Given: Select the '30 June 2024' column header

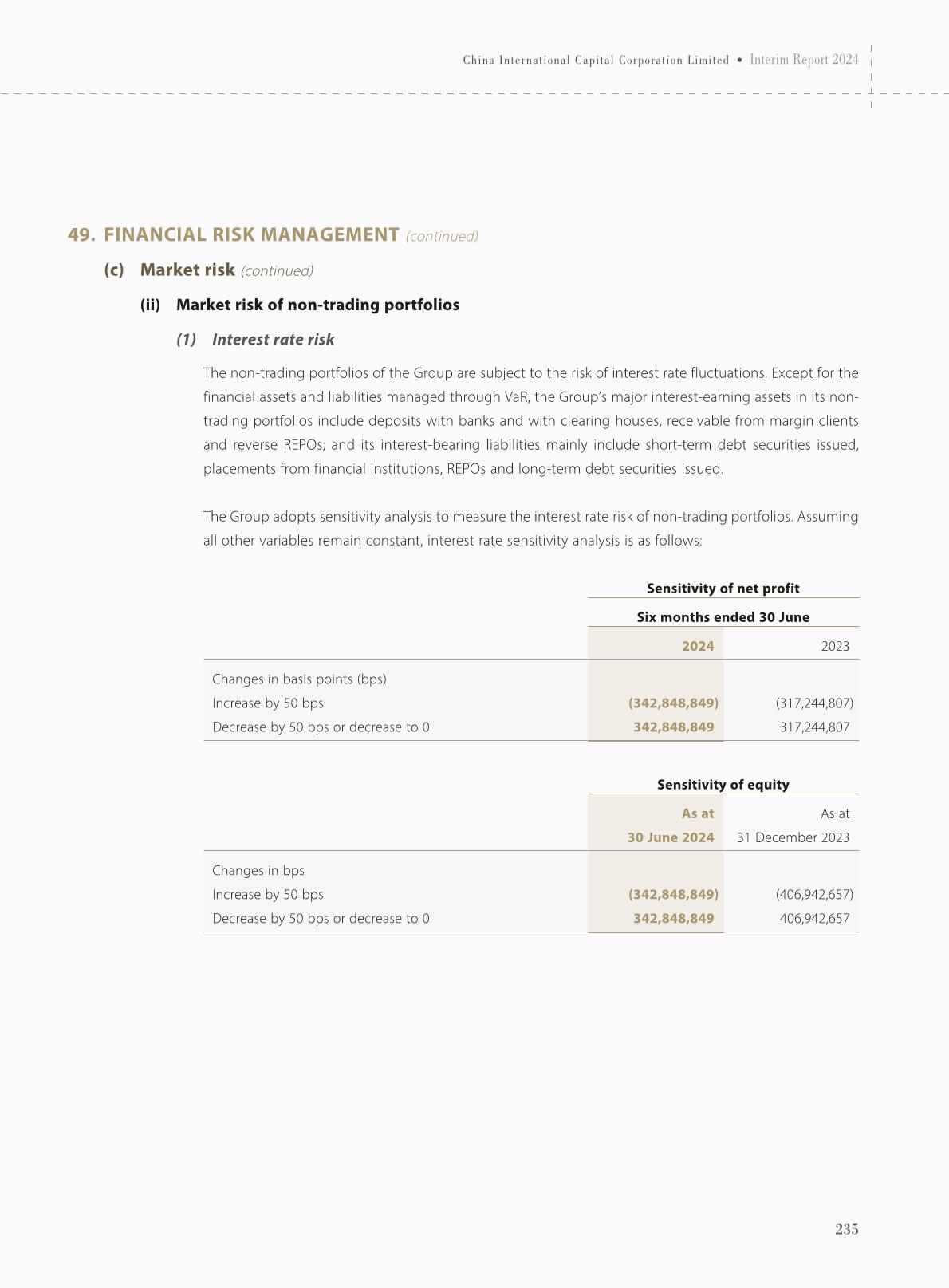Looking at the screenshot, I should (670, 837).
